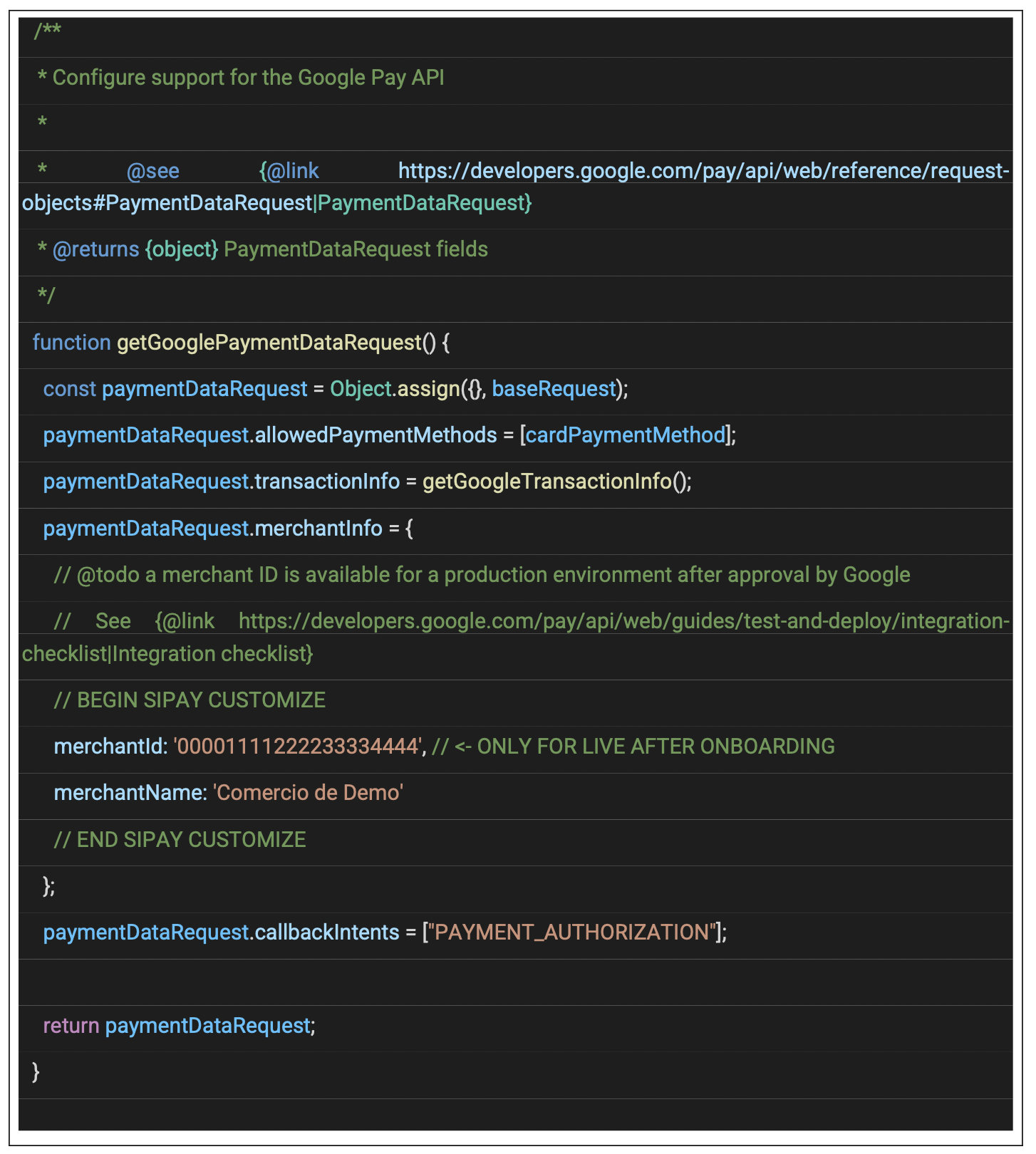Click the 'Comercio de Demo' string

click(308, 793)
